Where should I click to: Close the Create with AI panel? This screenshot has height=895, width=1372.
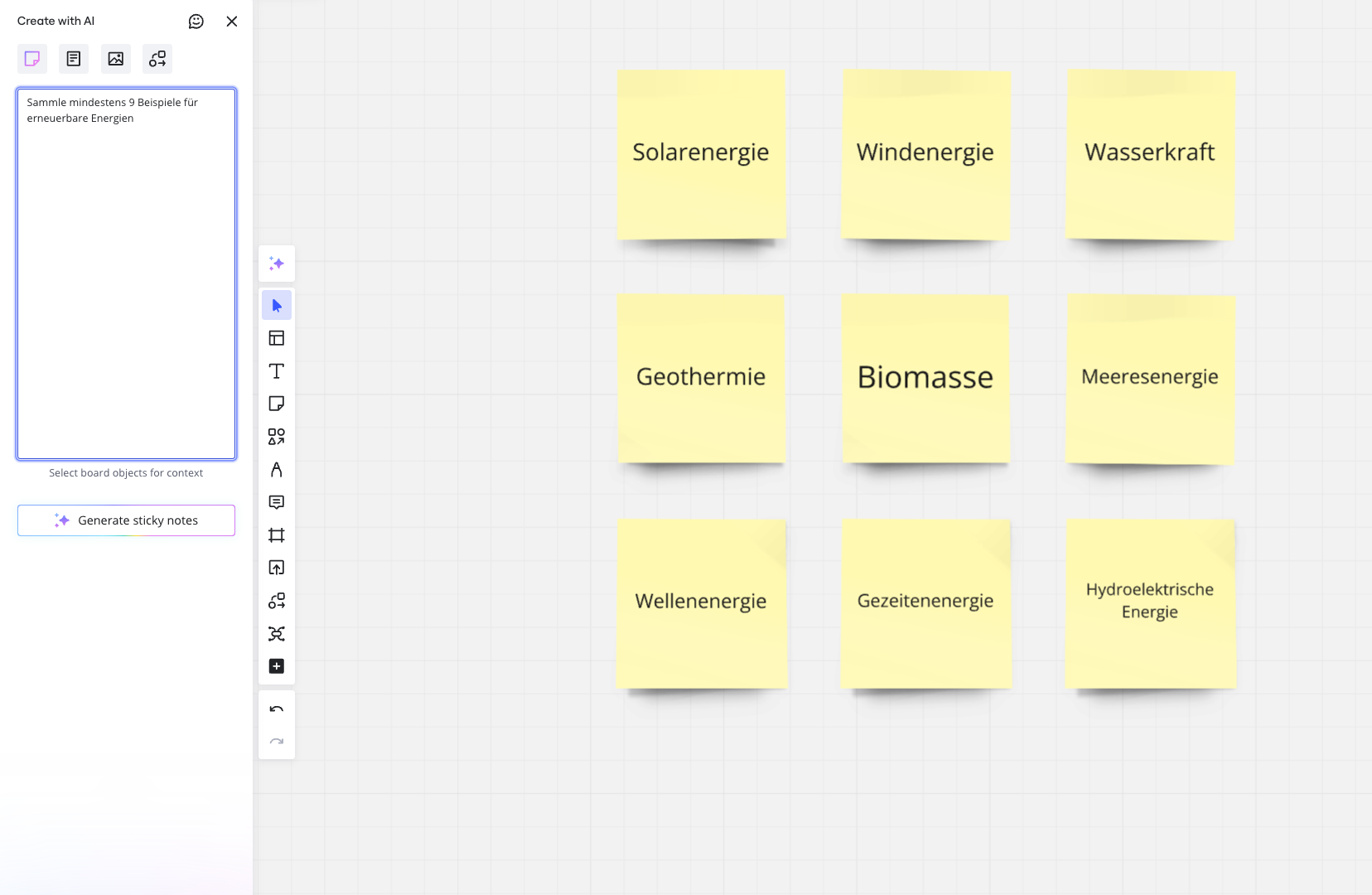[232, 22]
